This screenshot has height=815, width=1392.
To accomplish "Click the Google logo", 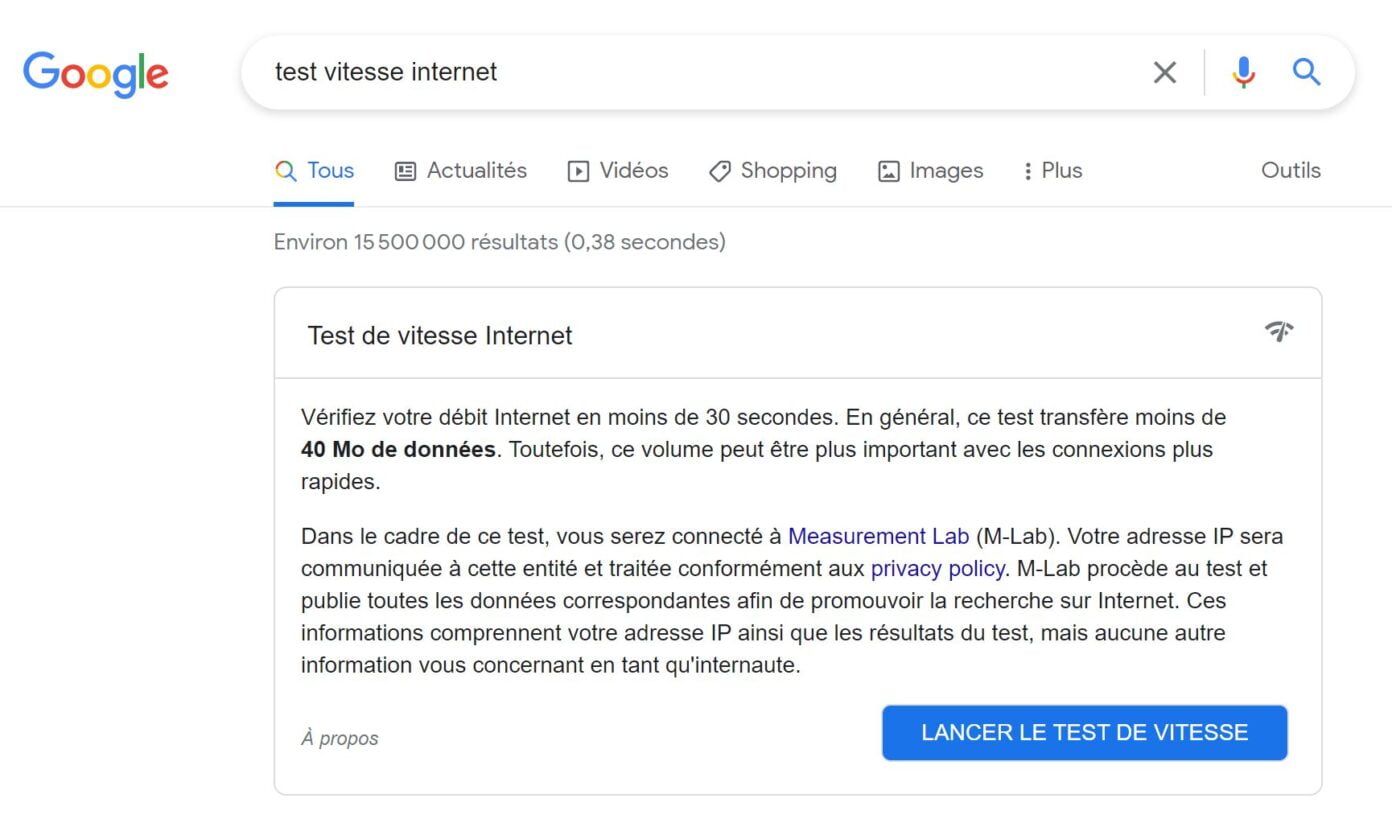I will [x=95, y=73].
